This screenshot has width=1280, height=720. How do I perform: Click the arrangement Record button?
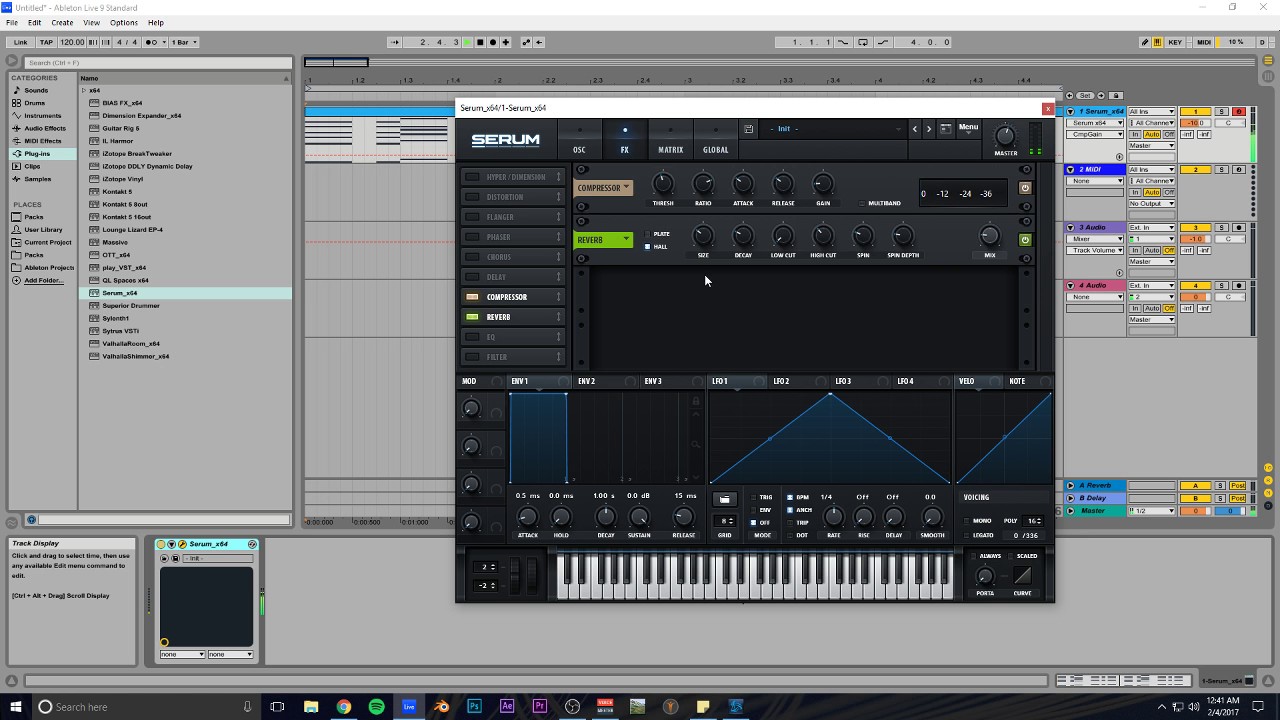[x=493, y=42]
